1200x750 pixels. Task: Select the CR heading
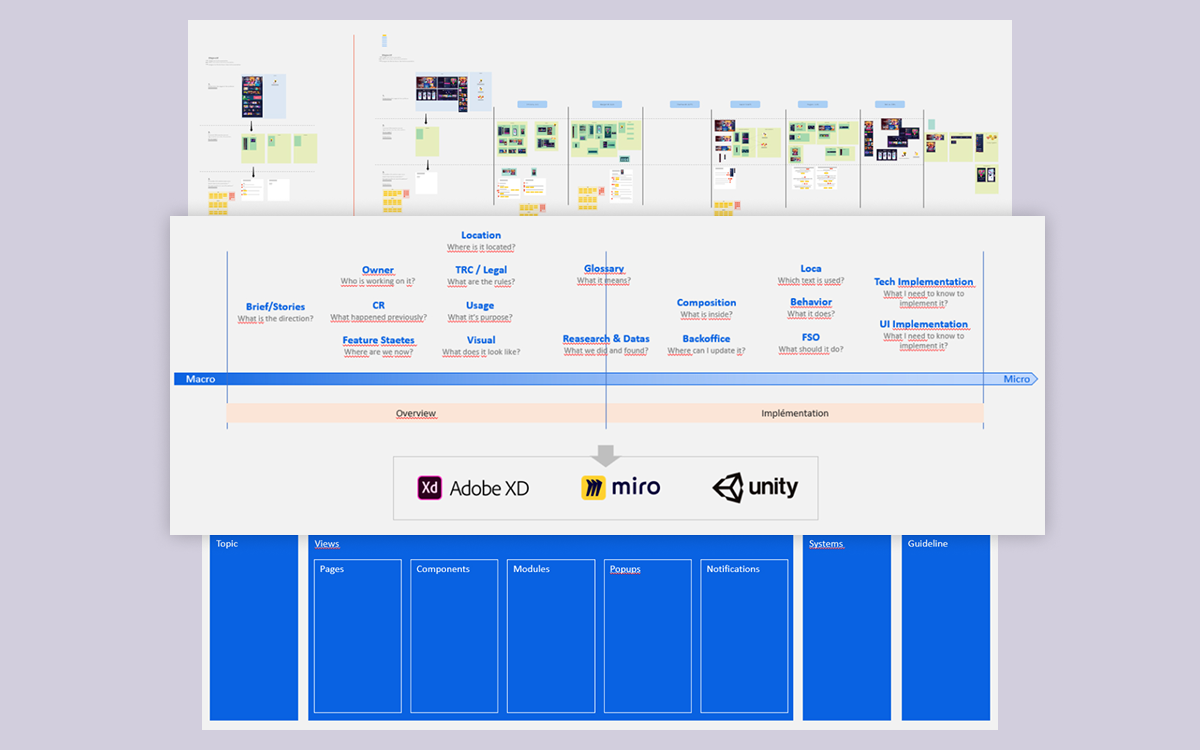378,305
